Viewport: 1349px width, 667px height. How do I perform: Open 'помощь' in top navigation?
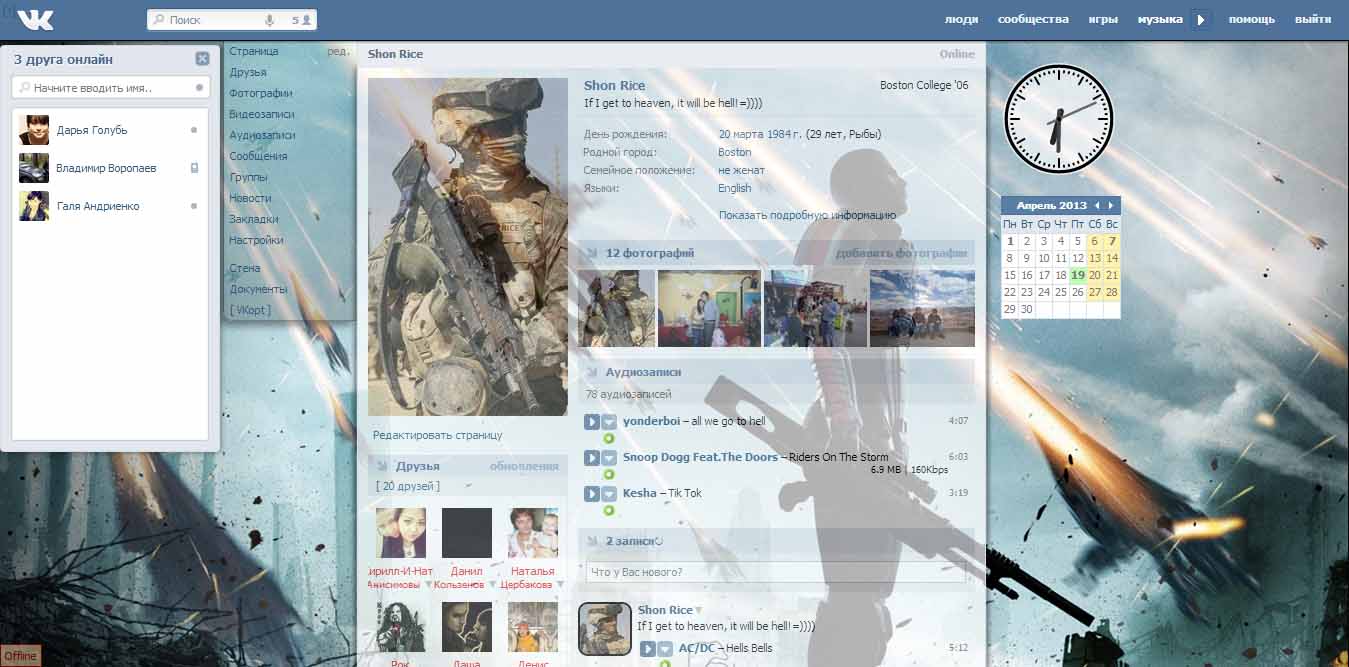(1252, 19)
